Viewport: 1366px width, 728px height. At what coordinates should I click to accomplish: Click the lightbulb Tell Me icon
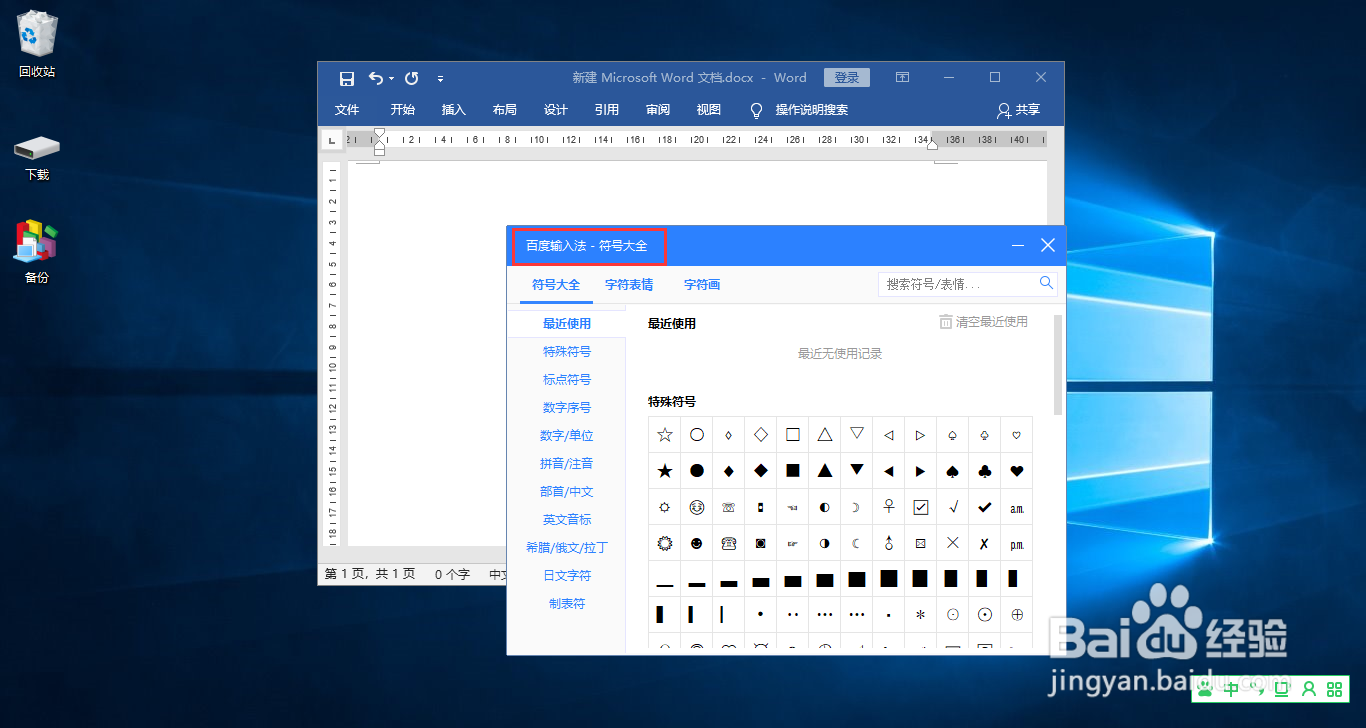point(757,110)
